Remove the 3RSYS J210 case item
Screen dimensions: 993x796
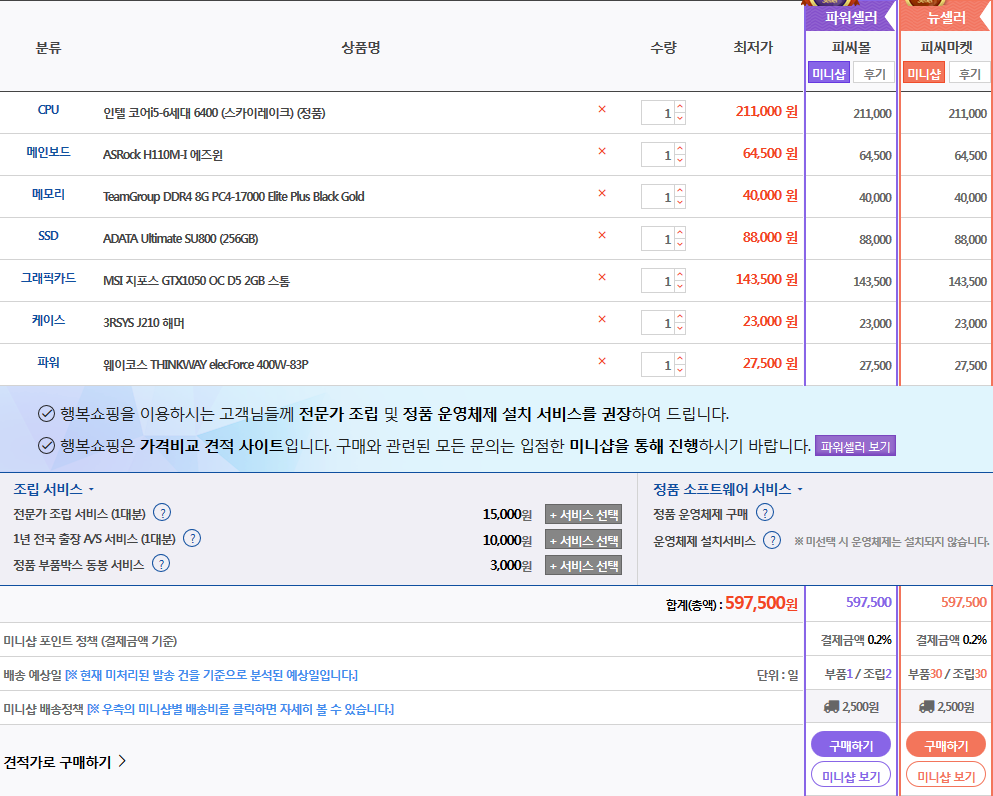click(x=601, y=320)
